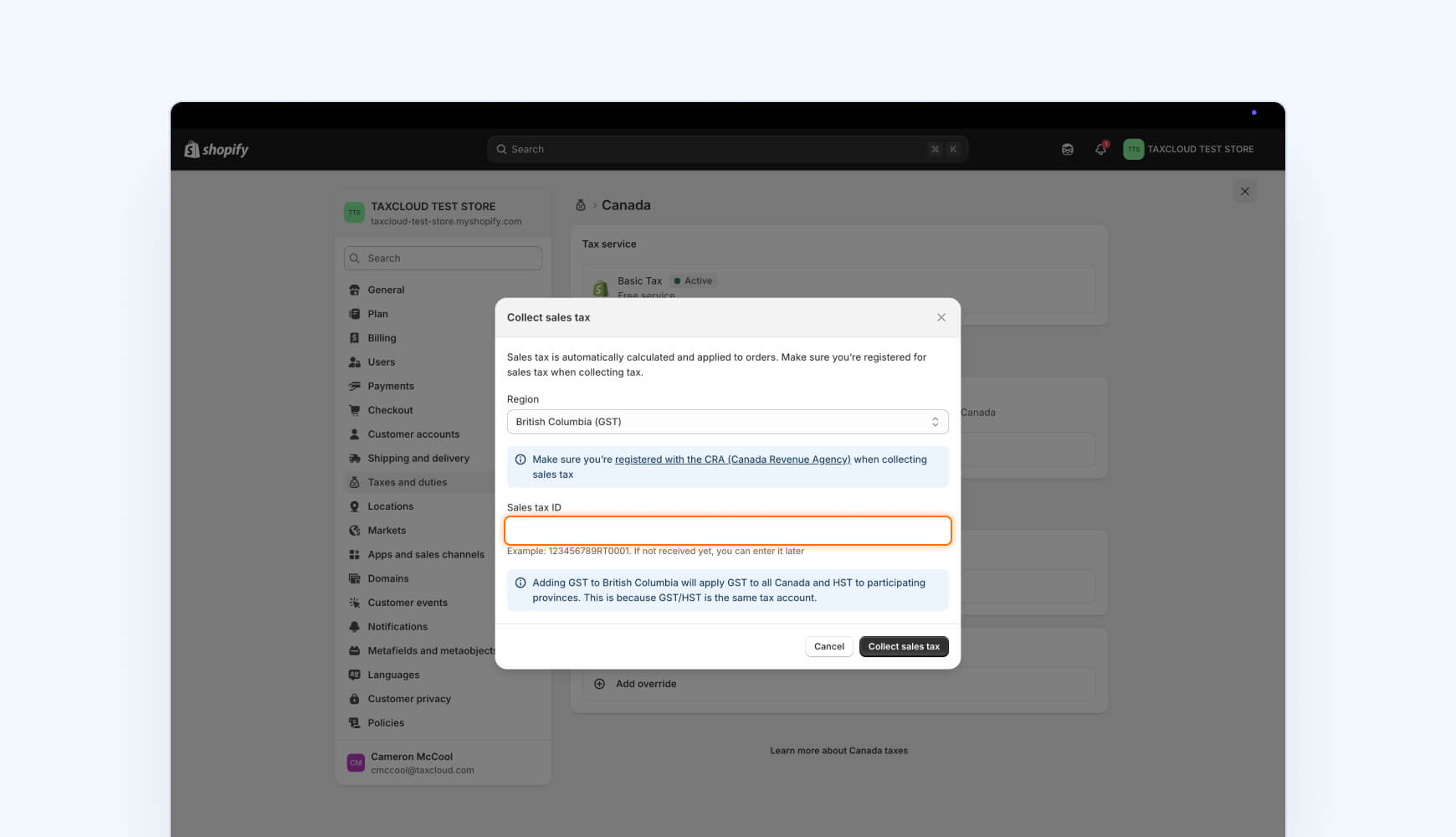Open the registered with the CRA link
Viewport: 1456px width, 837px height.
pyautogui.click(x=731, y=459)
